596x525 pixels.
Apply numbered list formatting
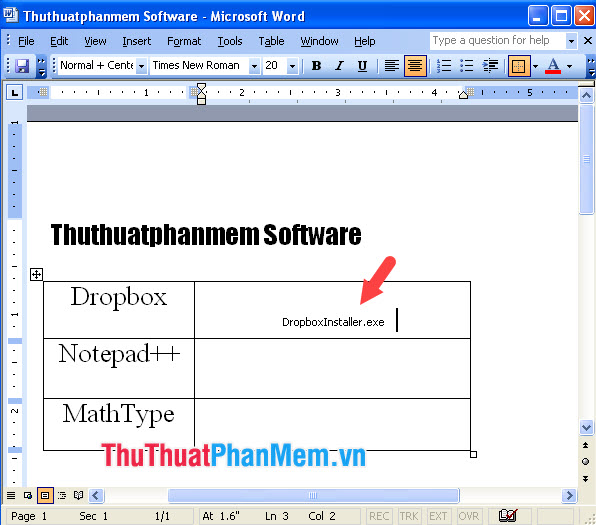click(444, 66)
